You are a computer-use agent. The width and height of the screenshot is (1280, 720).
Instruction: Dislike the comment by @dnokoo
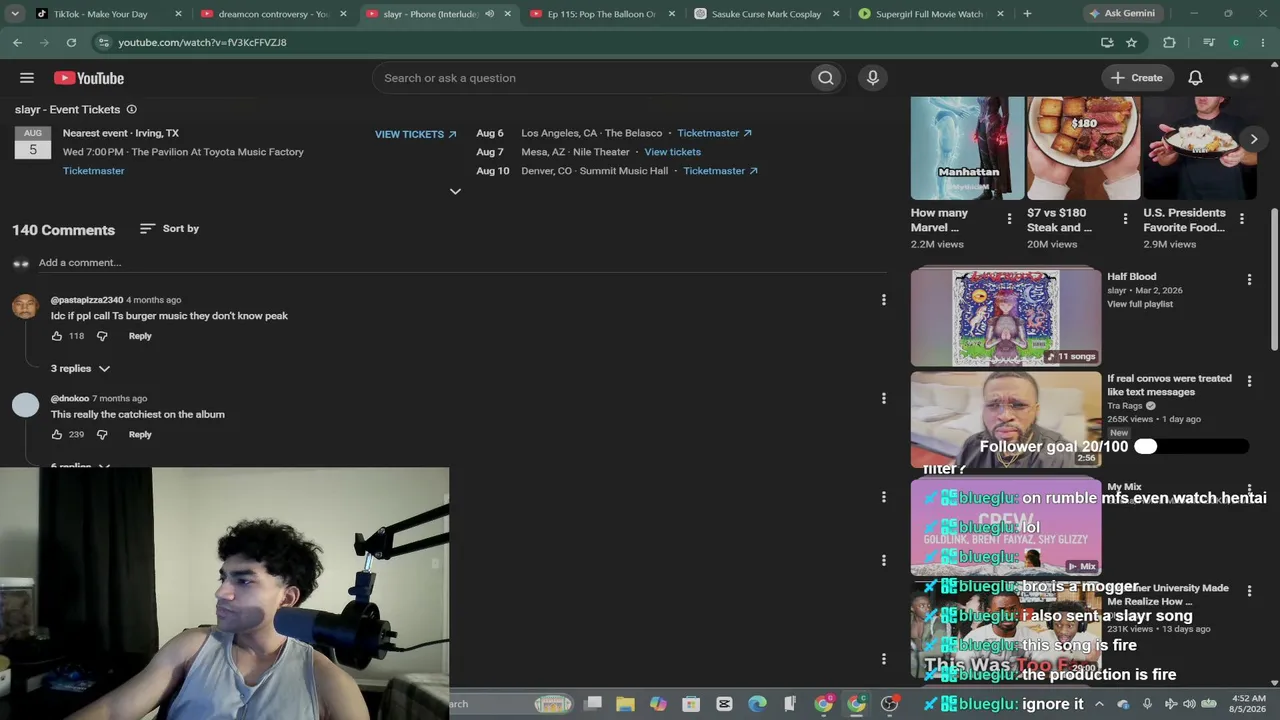point(102,434)
